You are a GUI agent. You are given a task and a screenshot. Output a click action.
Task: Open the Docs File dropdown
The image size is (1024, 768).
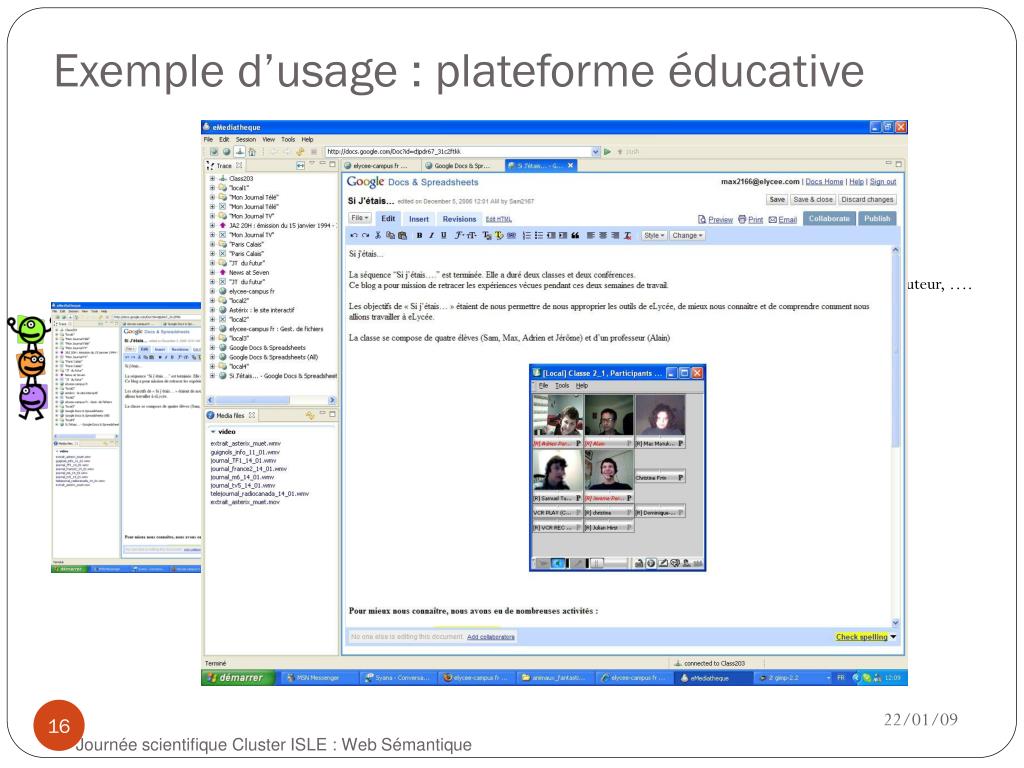(360, 218)
